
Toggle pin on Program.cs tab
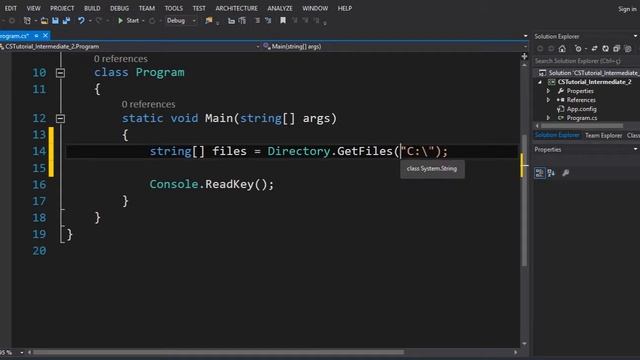(36, 36)
